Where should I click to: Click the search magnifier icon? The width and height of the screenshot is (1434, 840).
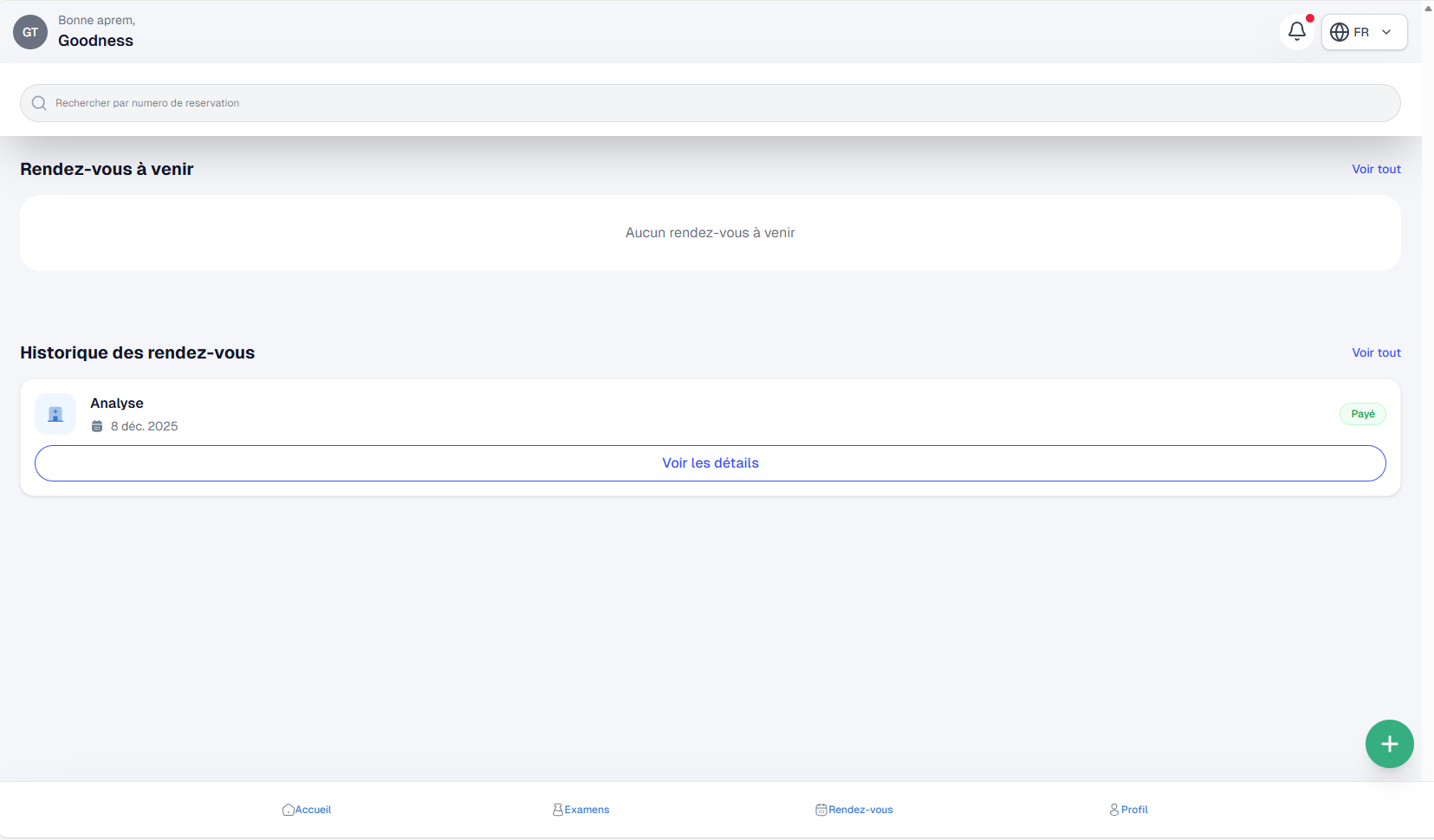pyautogui.click(x=39, y=103)
